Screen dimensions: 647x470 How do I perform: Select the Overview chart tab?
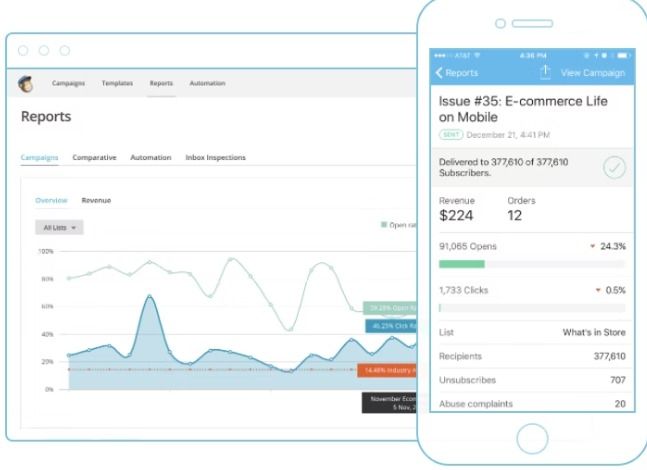pyautogui.click(x=51, y=201)
